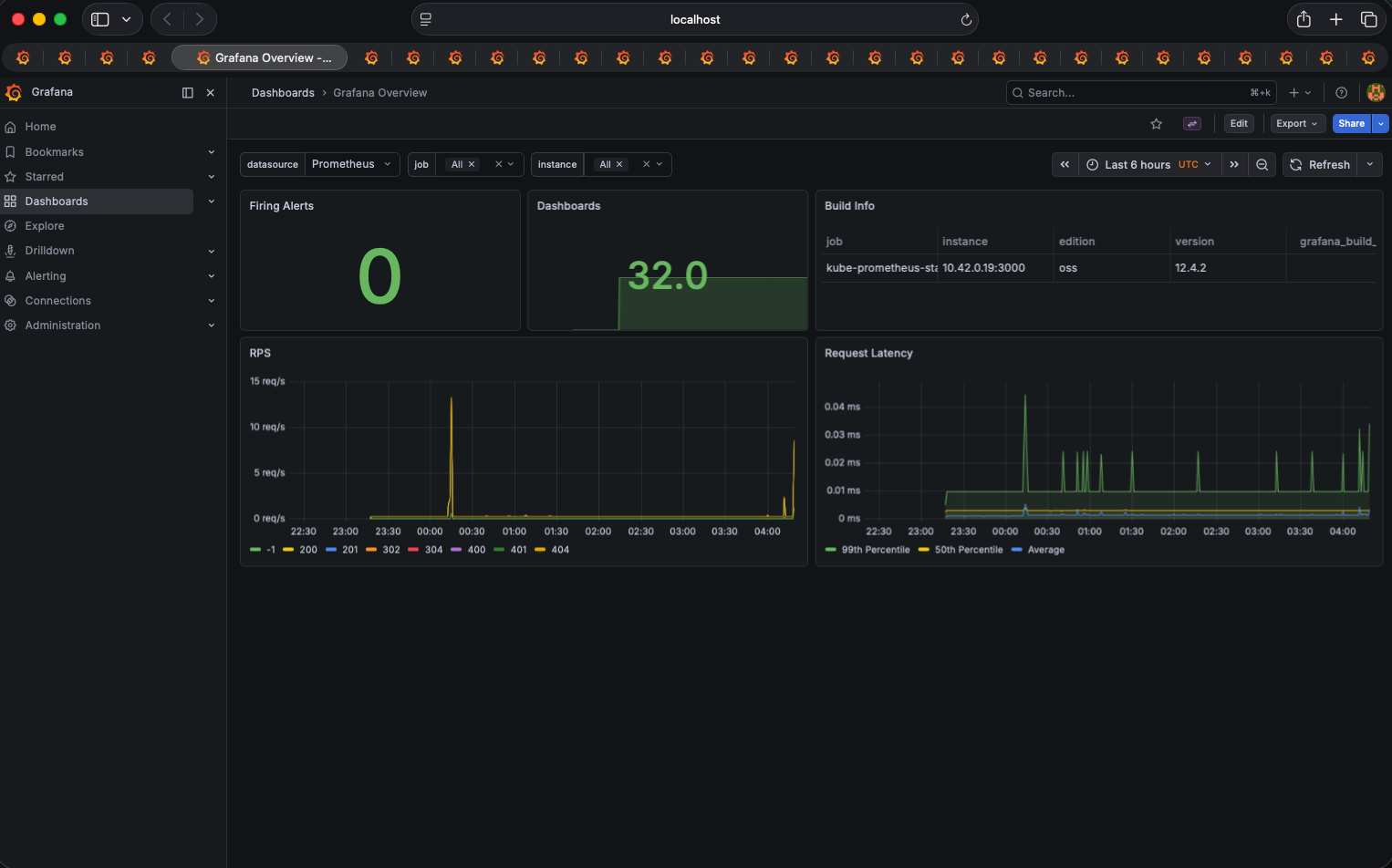Screen dimensions: 1392x868
Task: Click the Dashboards breadcrumb link
Action: pyautogui.click(x=283, y=93)
